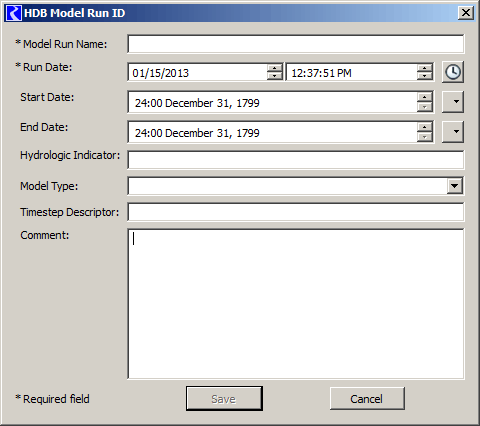This screenshot has width=480, height=426.
Task: Select the Timestep Descriptor text box
Action: (296, 212)
